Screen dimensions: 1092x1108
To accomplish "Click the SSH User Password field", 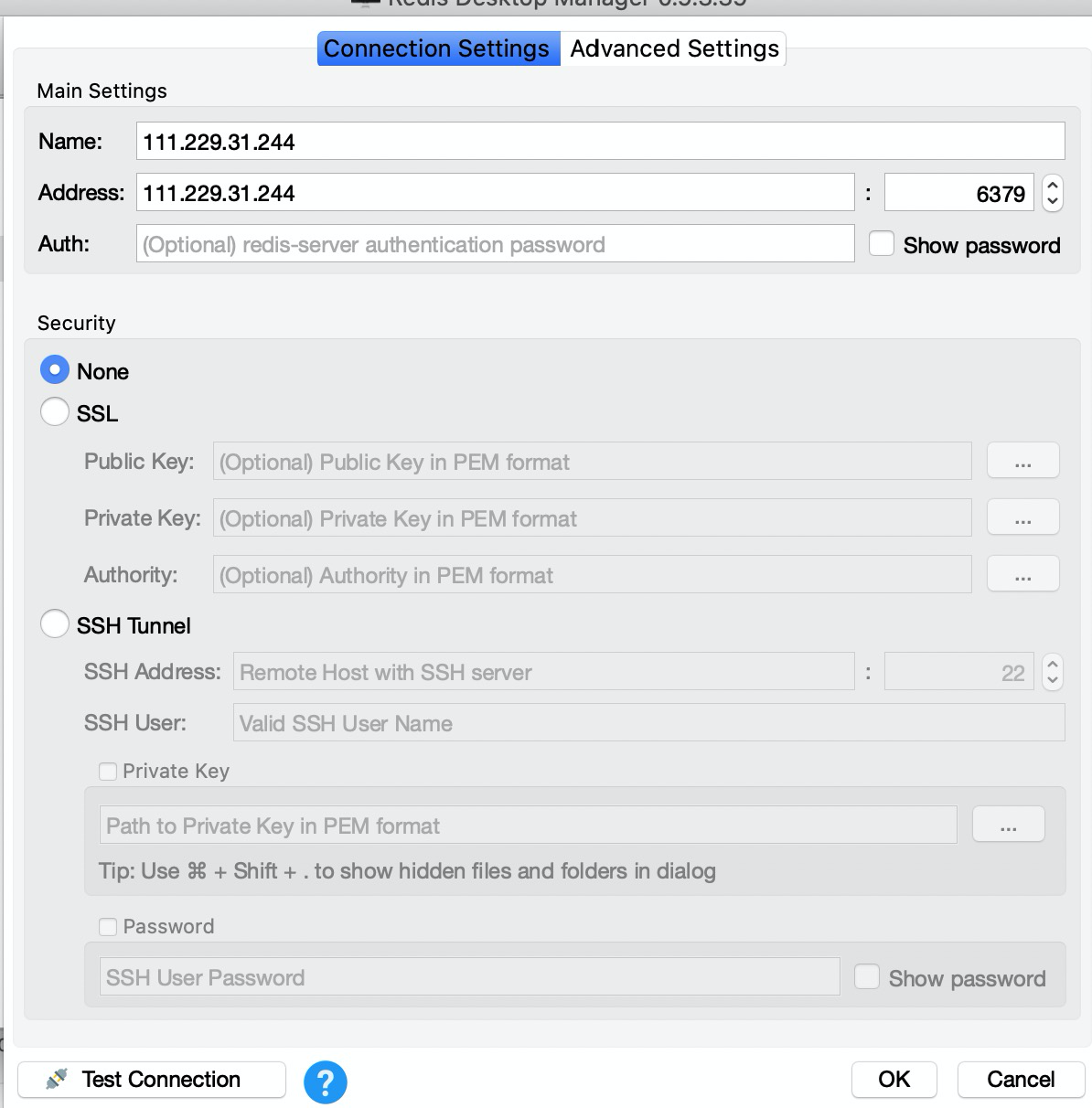I will click(x=469, y=977).
